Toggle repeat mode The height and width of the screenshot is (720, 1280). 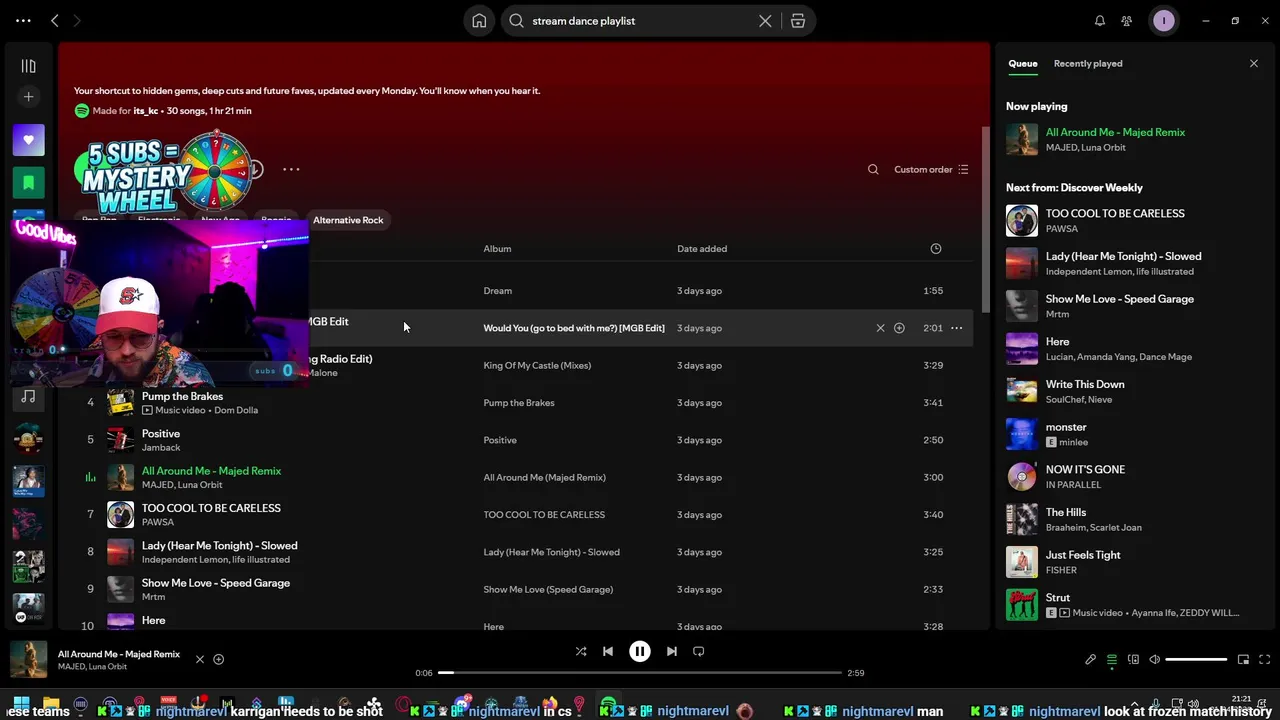[699, 651]
